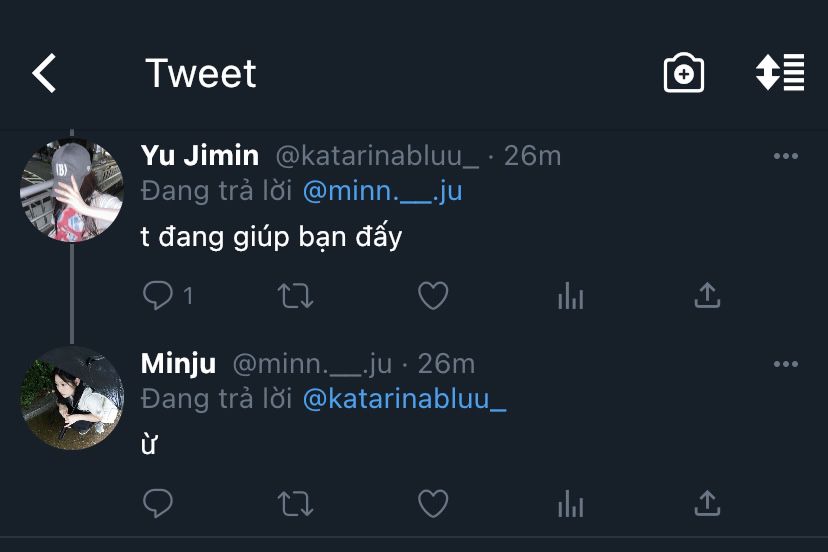This screenshot has height=552, width=828.
Task: Like Yu Jimin's tweet
Action: click(x=432, y=295)
